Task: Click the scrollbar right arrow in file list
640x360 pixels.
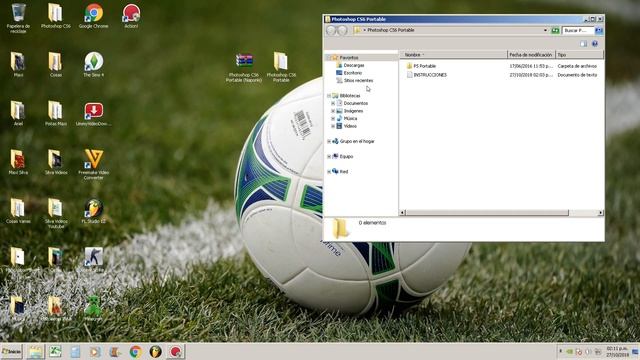Action: click(x=600, y=213)
